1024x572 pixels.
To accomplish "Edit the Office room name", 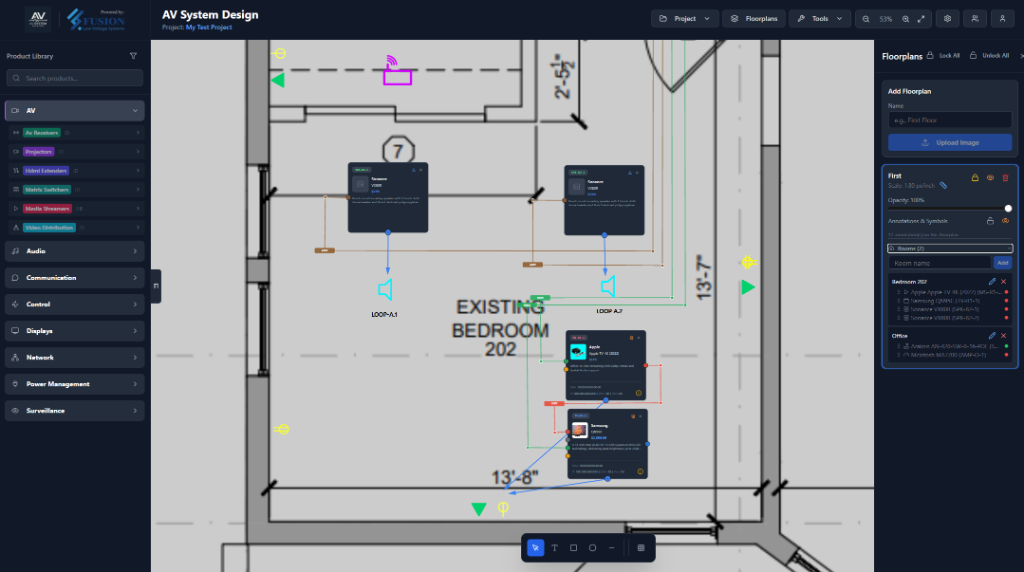I will click(992, 336).
